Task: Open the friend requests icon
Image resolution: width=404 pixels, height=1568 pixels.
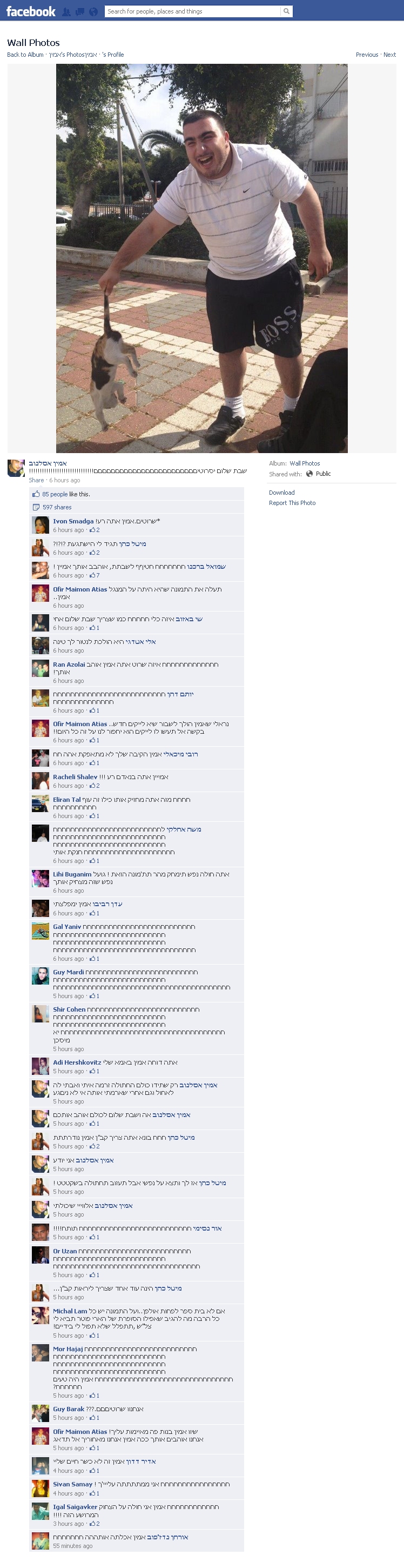Action: [x=66, y=11]
